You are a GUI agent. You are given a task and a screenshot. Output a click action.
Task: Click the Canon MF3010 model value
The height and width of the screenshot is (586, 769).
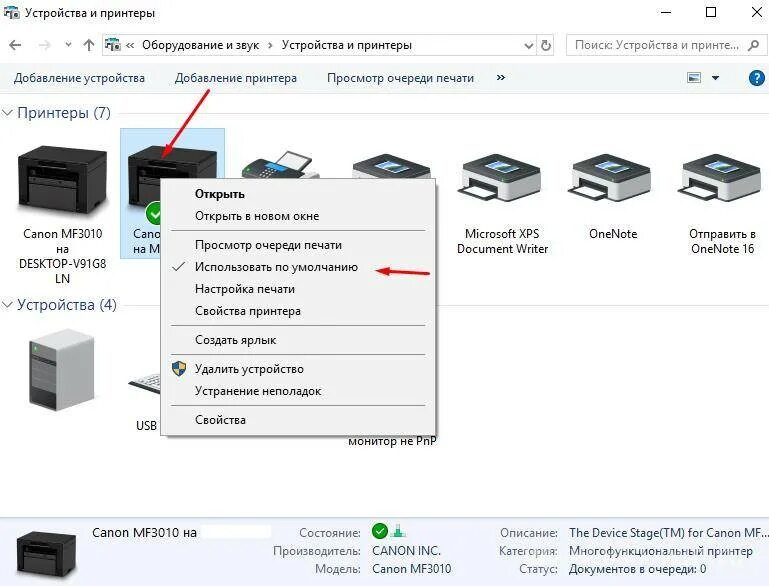[x=411, y=569]
